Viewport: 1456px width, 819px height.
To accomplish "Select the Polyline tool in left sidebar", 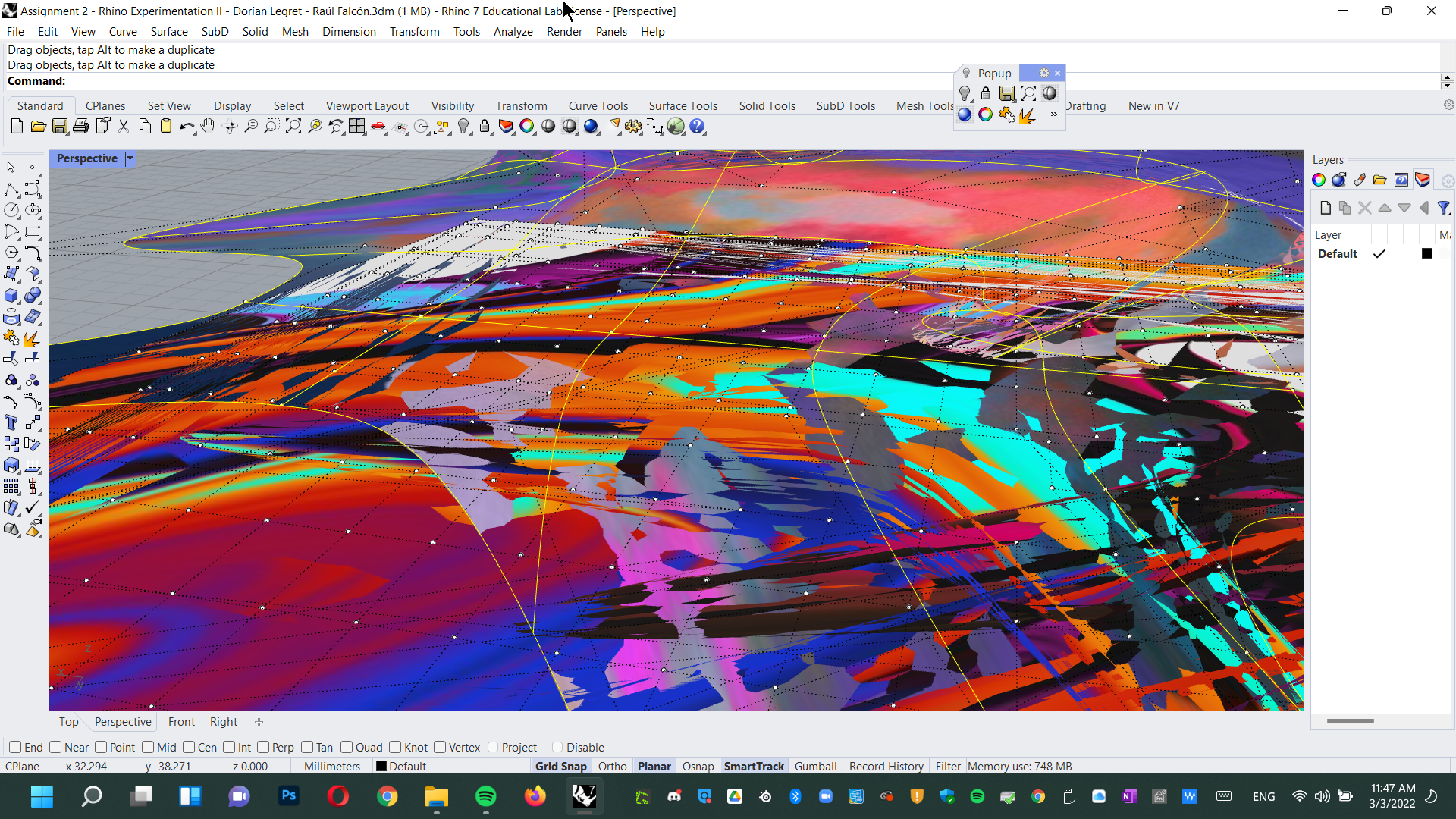I will pyautogui.click(x=11, y=189).
